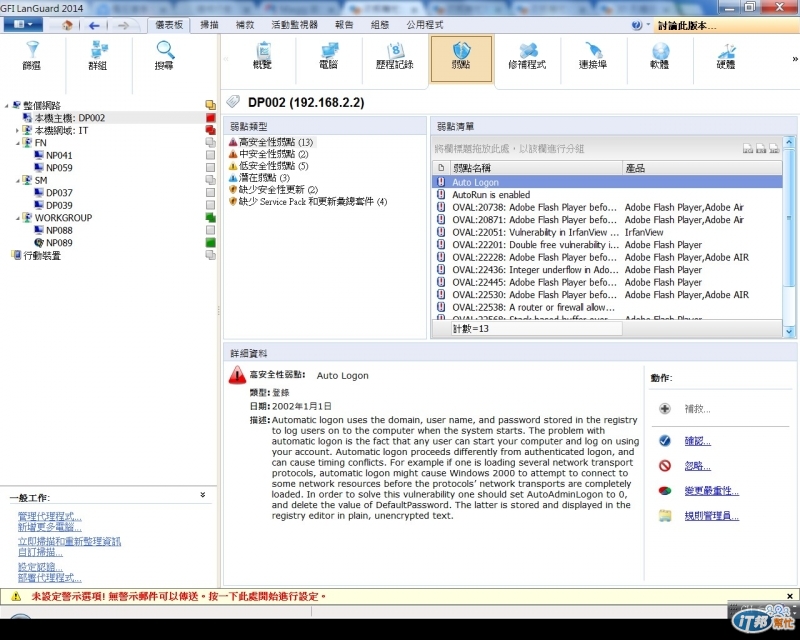The height and width of the screenshot is (640, 800).
Task: Open the 群組 grouping icon
Action: click(x=98, y=51)
